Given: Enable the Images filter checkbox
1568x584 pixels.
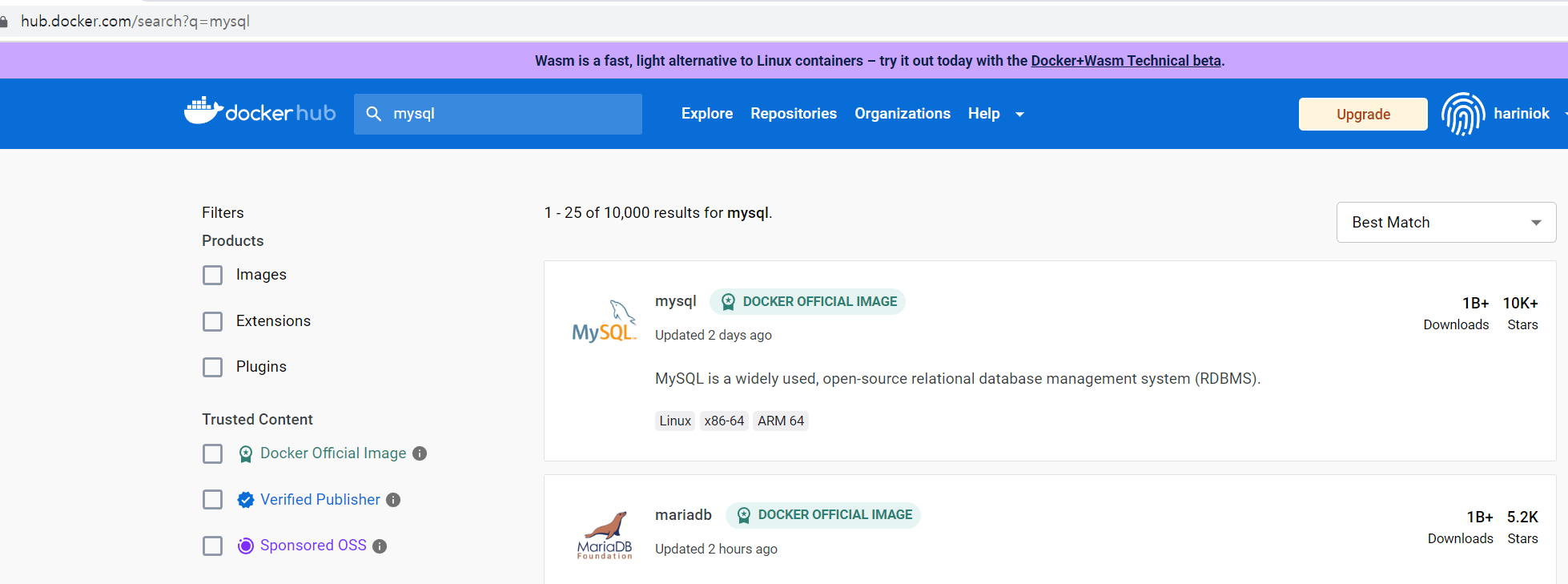Looking at the screenshot, I should coord(212,276).
